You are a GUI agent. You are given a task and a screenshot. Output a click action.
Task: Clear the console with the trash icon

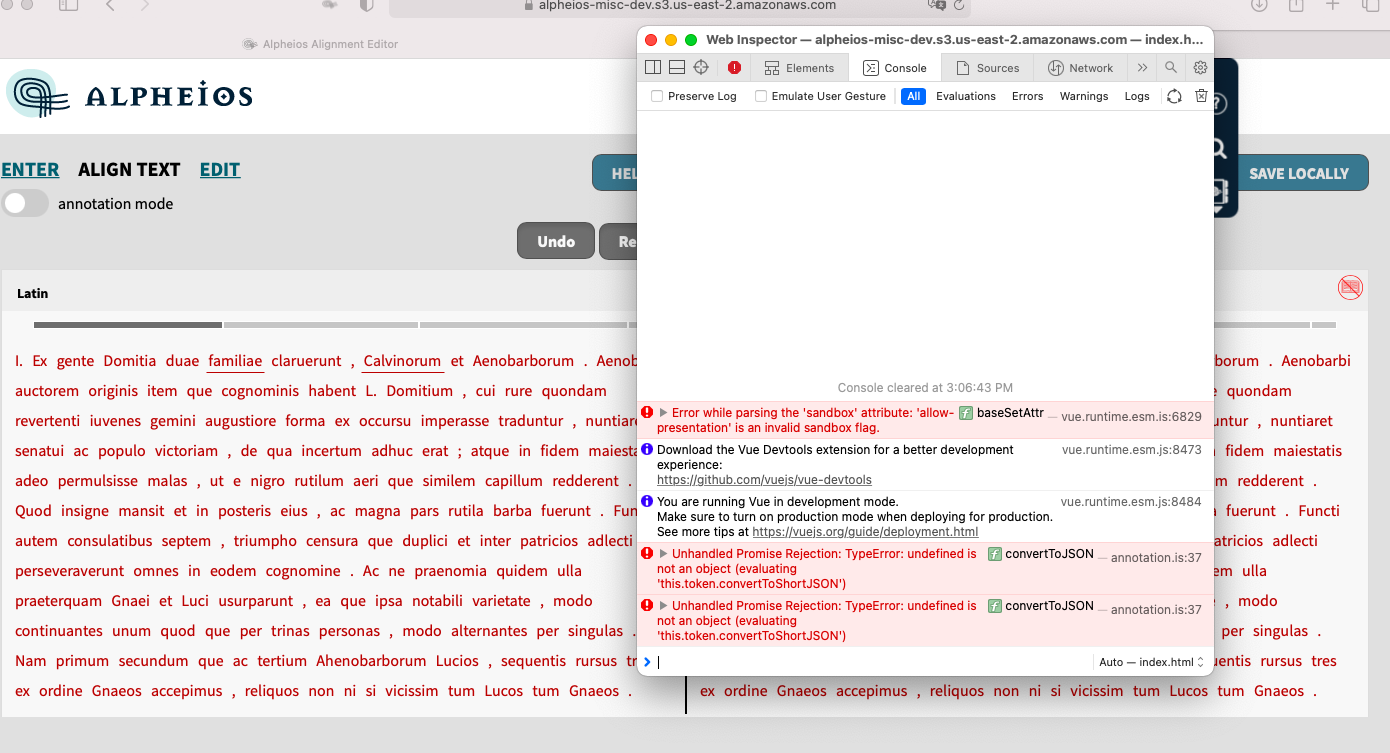point(1201,96)
